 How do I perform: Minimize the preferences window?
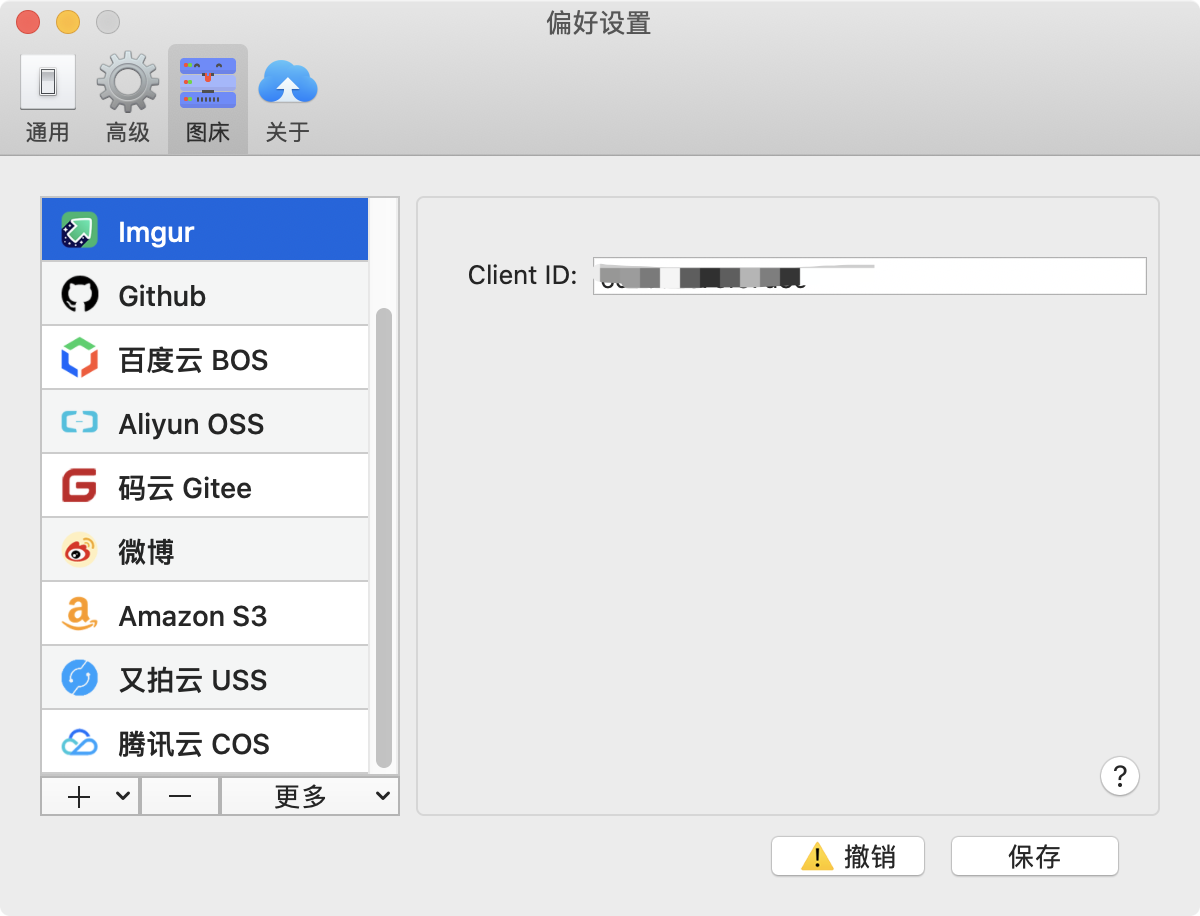click(x=68, y=22)
